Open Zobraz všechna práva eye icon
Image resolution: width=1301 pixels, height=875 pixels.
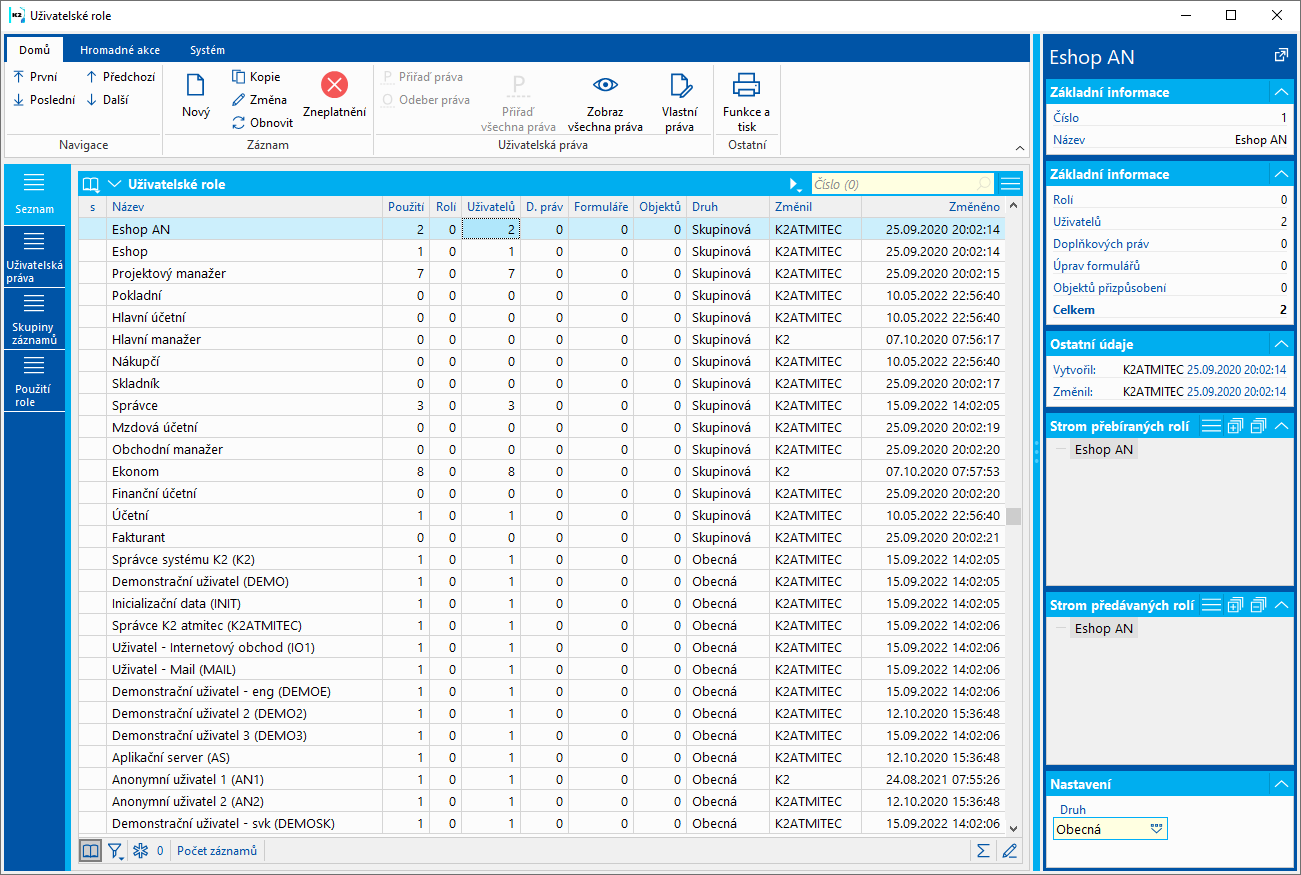605,85
